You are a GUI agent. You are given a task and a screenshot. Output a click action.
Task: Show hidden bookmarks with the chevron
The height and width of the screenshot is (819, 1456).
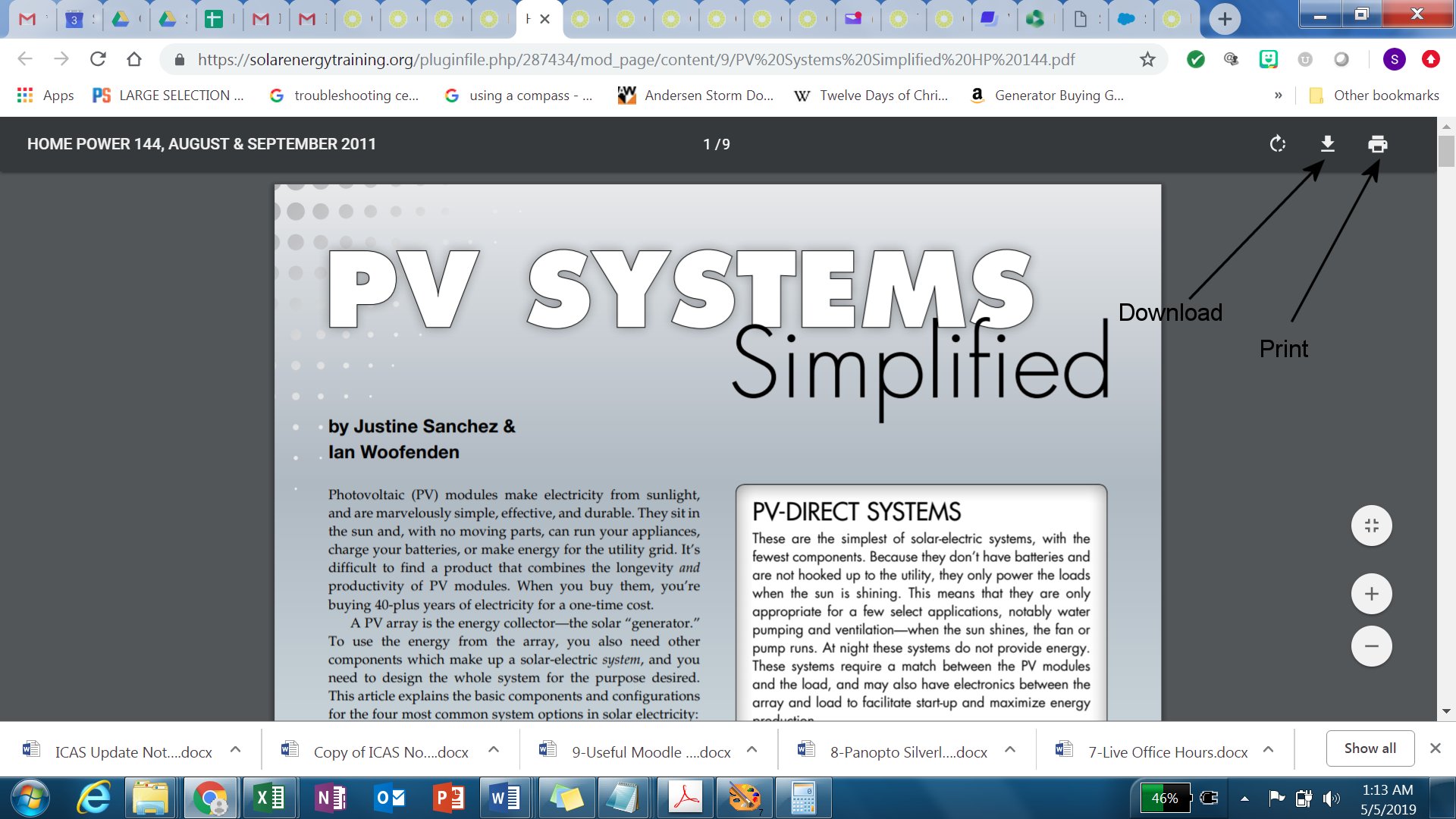coord(1279,96)
